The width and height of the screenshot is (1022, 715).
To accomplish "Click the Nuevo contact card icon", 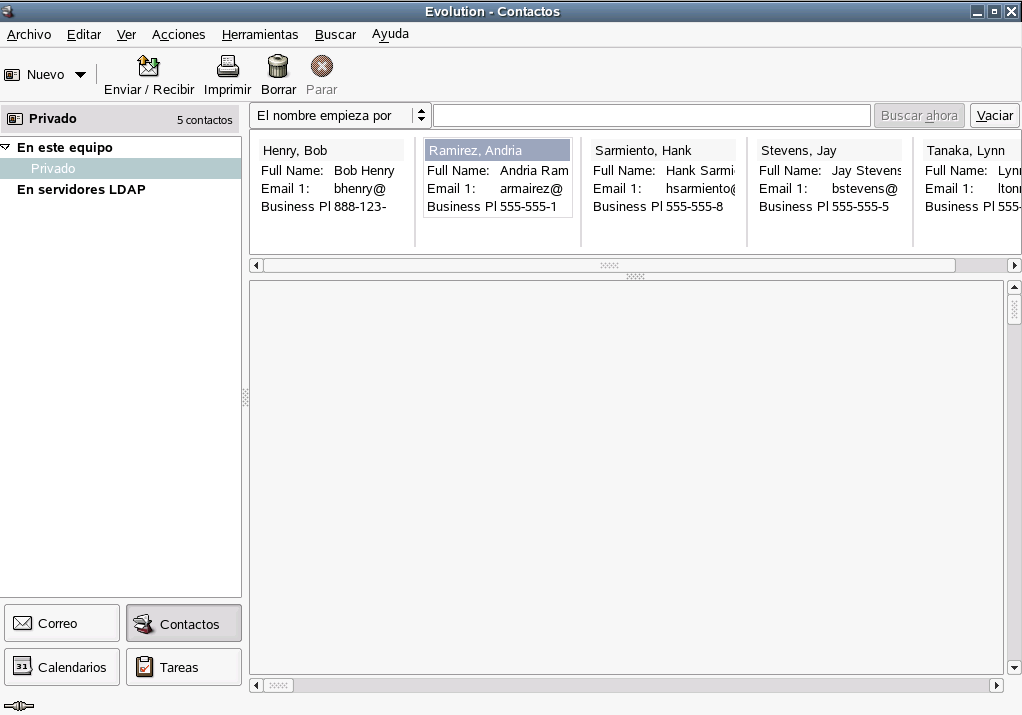I will click(13, 75).
